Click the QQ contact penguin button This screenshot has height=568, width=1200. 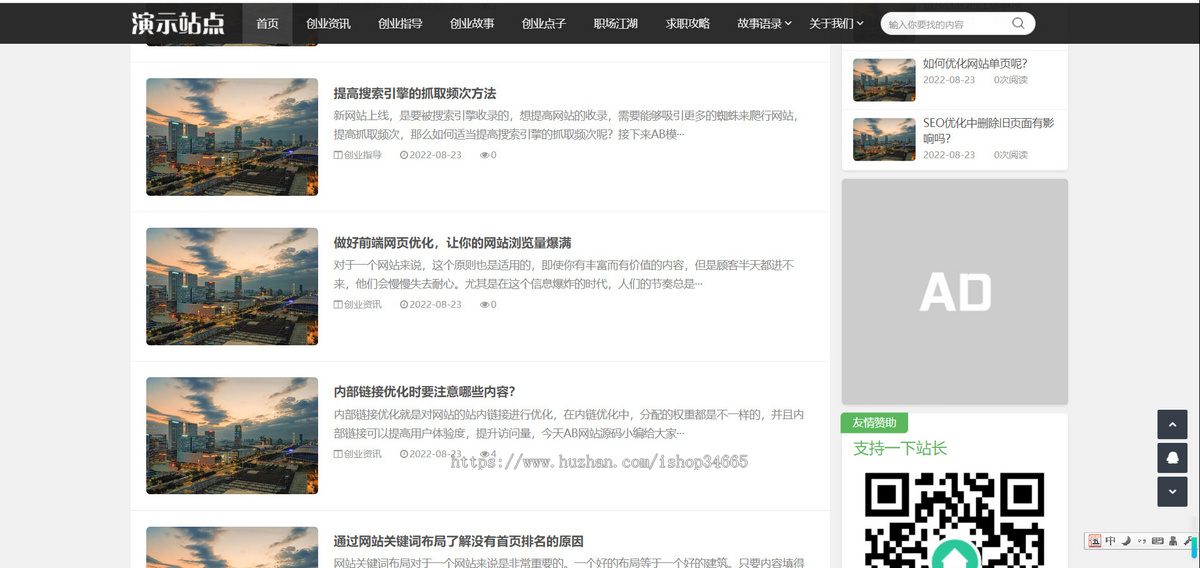point(1172,458)
